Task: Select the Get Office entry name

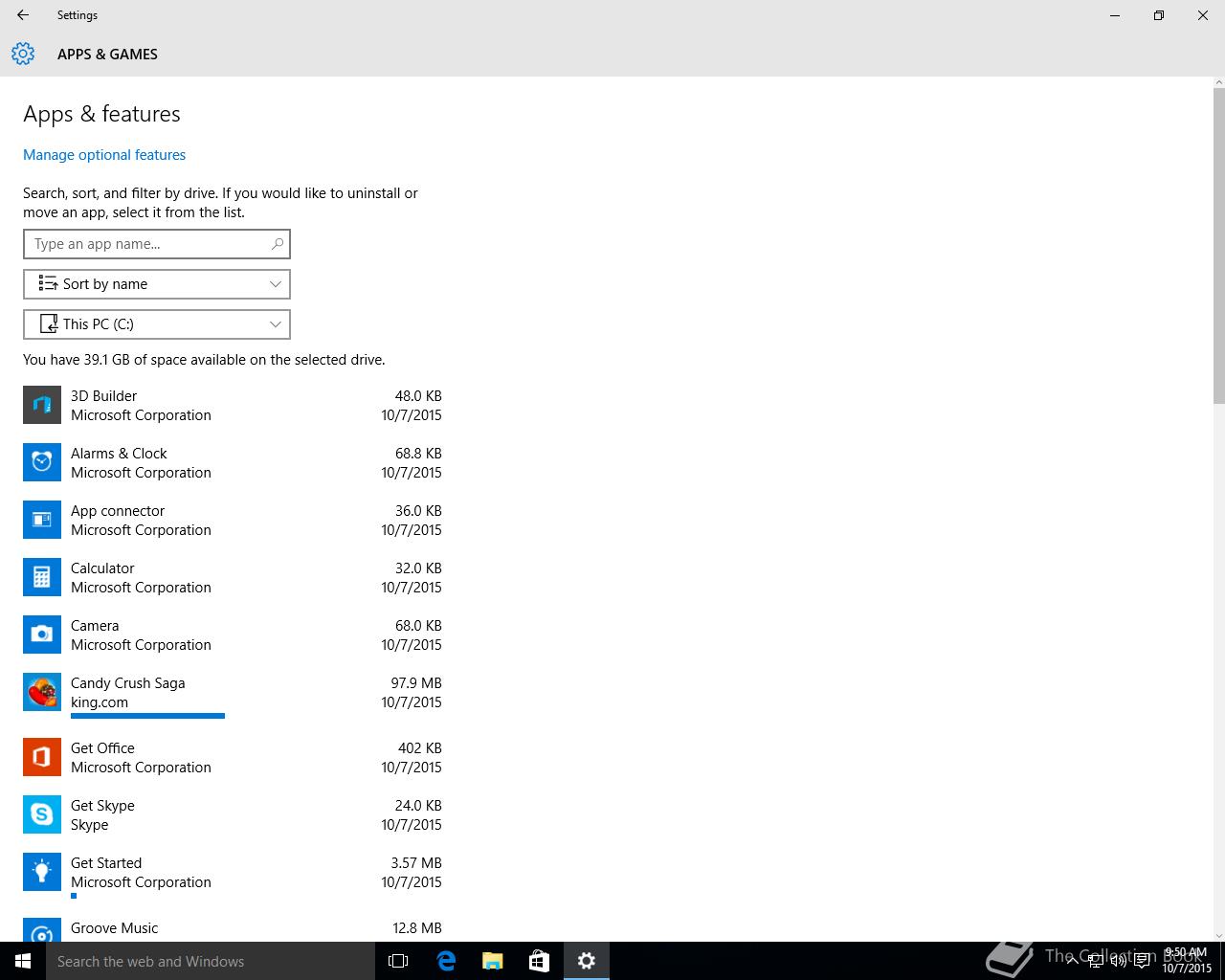Action: 102,748
